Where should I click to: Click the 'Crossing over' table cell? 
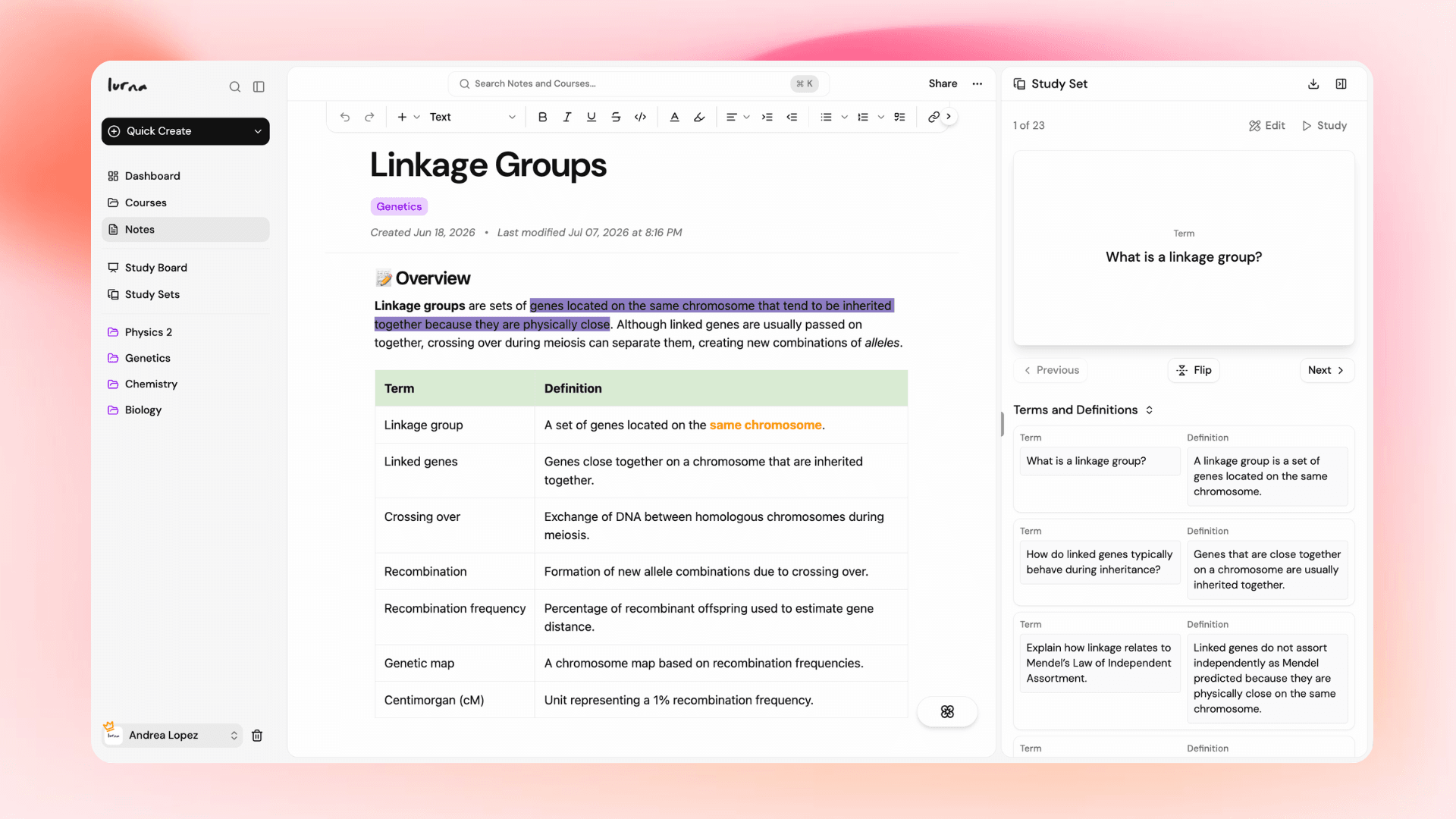click(455, 526)
